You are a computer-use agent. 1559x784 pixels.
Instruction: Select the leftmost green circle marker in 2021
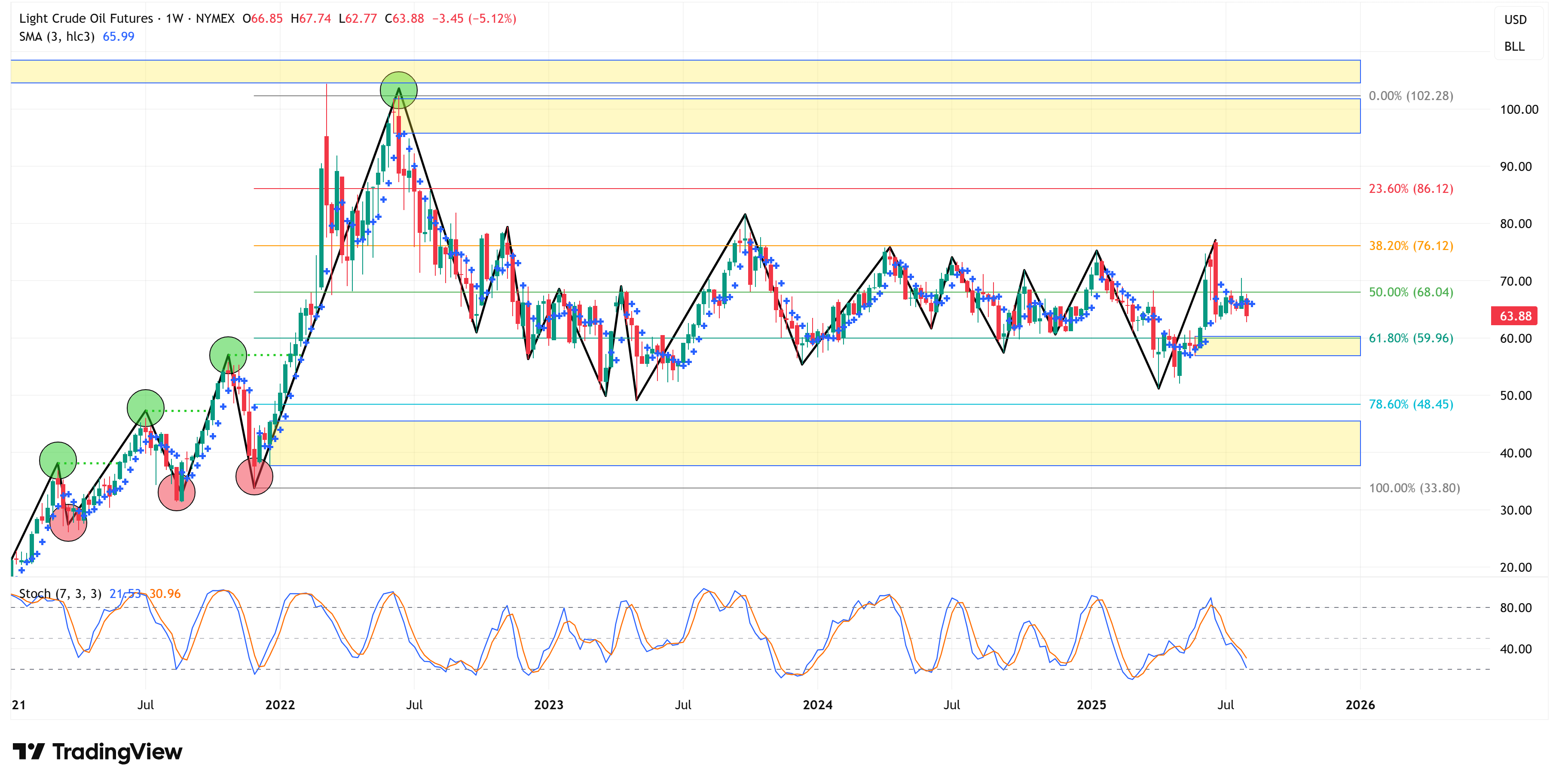(x=58, y=461)
